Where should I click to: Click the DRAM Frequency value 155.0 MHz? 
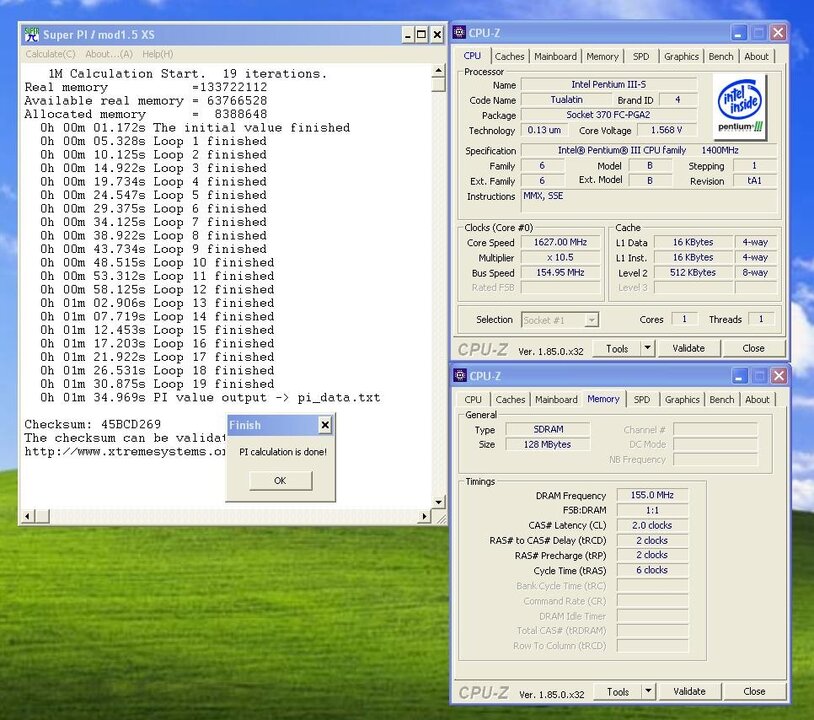pyautogui.click(x=652, y=495)
